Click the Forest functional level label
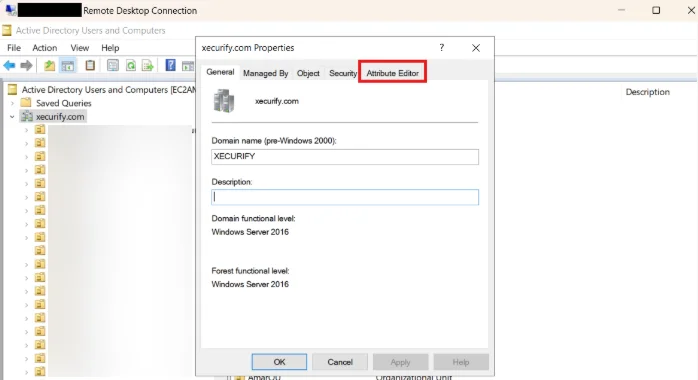Viewport: 698px width, 380px height. [x=250, y=271]
